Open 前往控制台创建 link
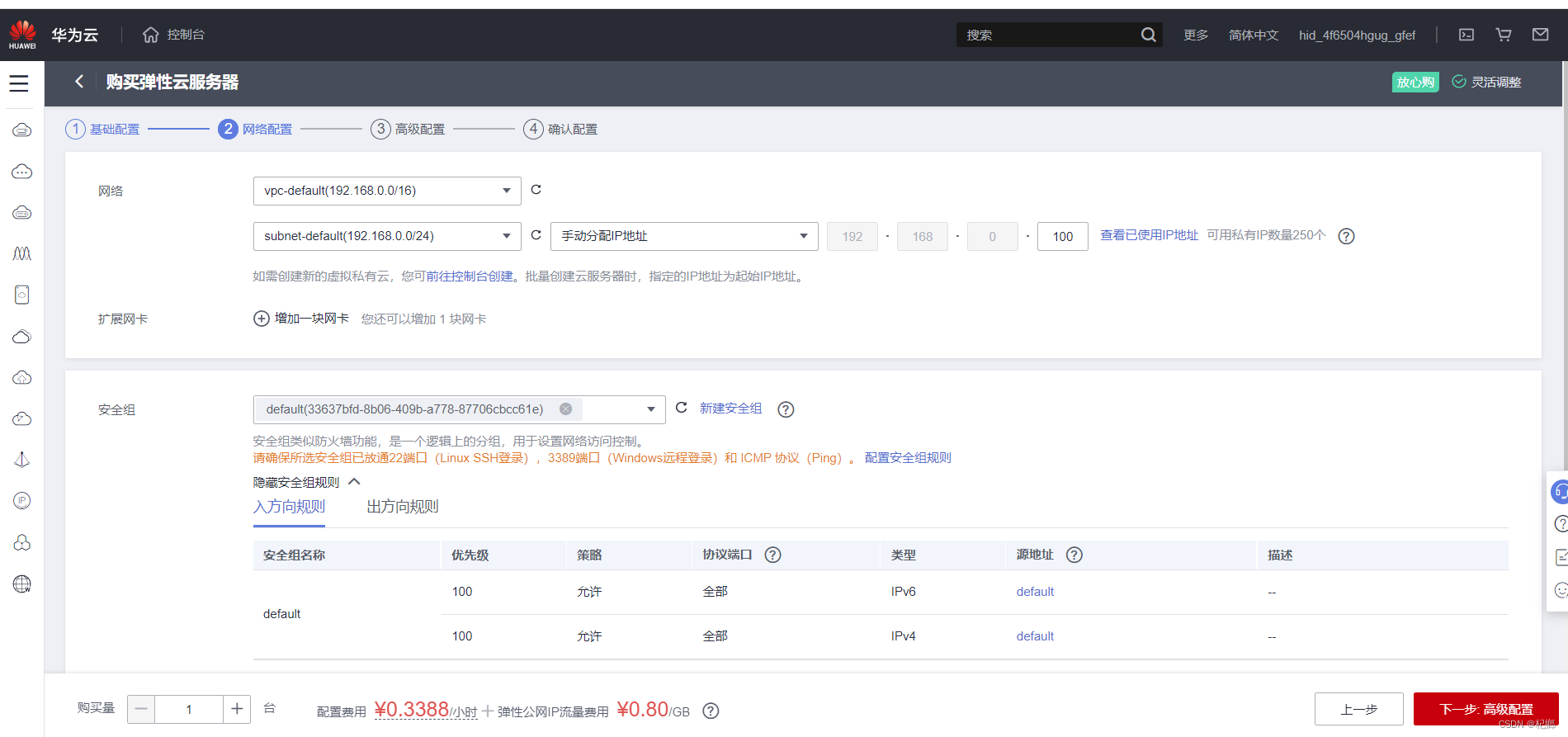The image size is (1568, 737). (470, 276)
